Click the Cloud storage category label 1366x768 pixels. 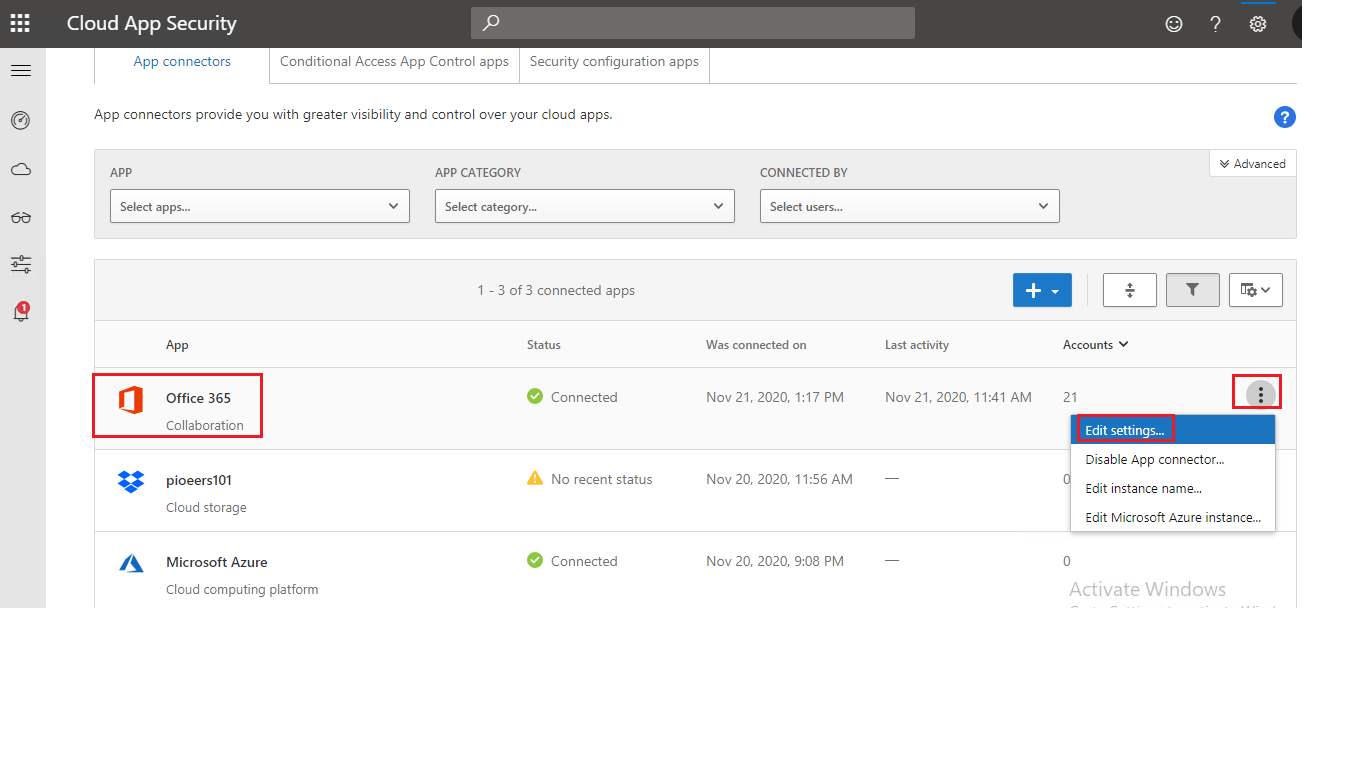tap(206, 507)
